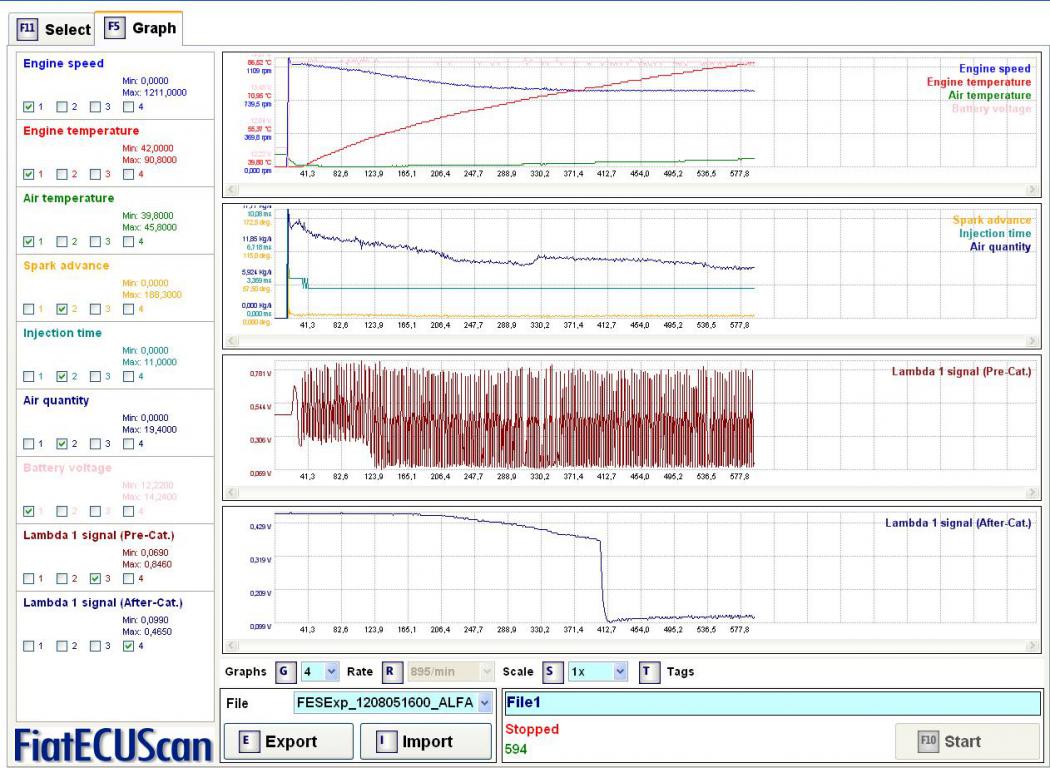The image size is (1050, 768).
Task: Switch to the Graph tab
Action: click(x=140, y=28)
